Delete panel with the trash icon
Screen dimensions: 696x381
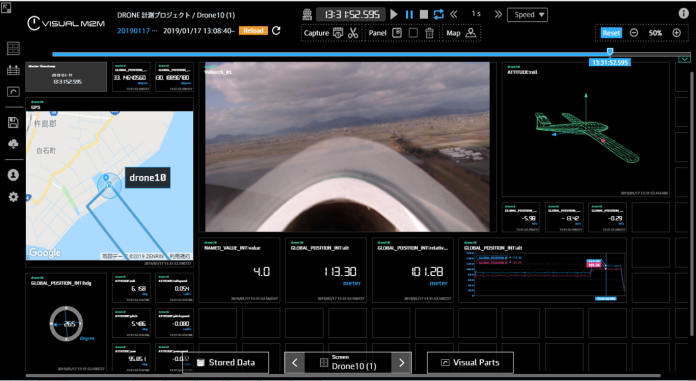click(x=429, y=33)
